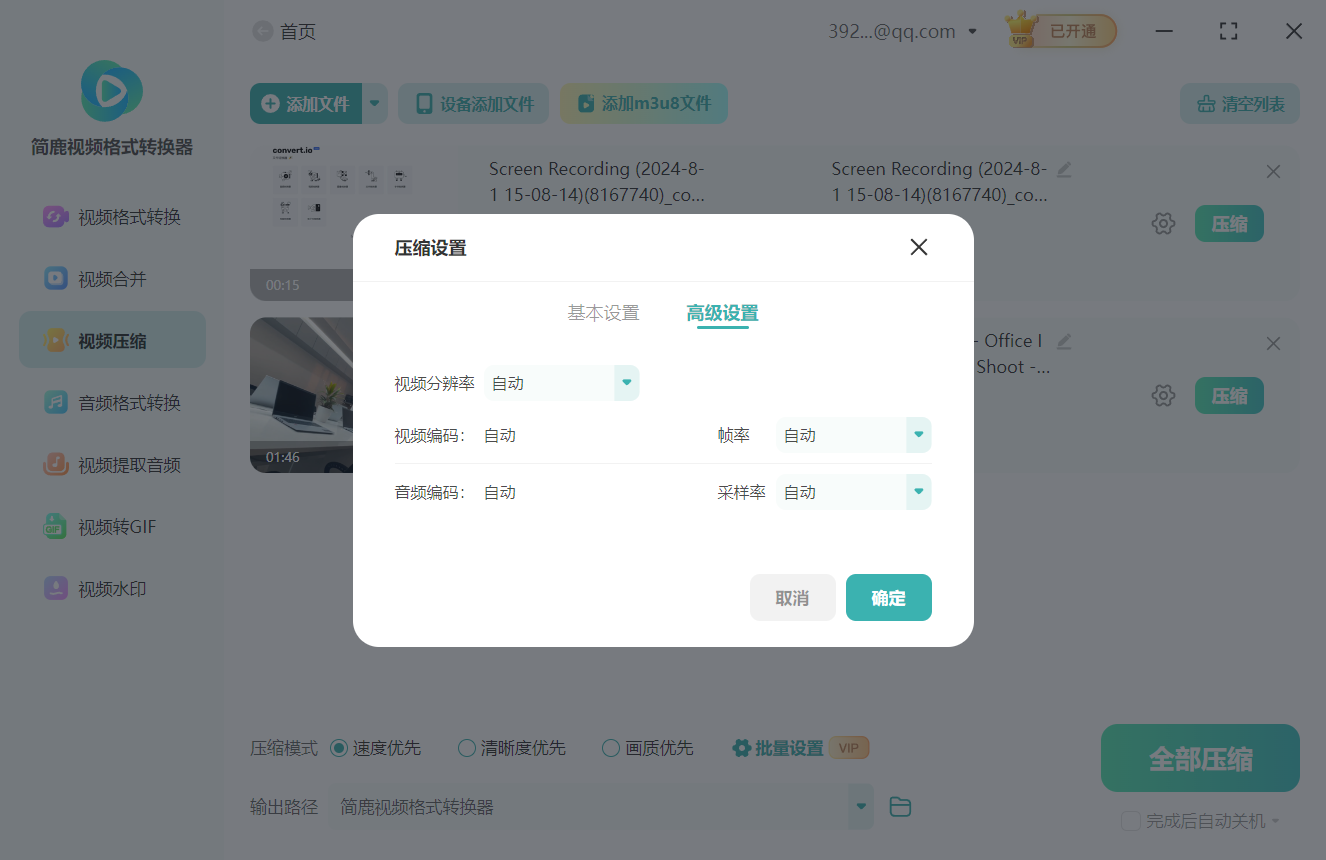Select the 速度优先 compression mode
This screenshot has height=860, width=1326.
[x=340, y=747]
